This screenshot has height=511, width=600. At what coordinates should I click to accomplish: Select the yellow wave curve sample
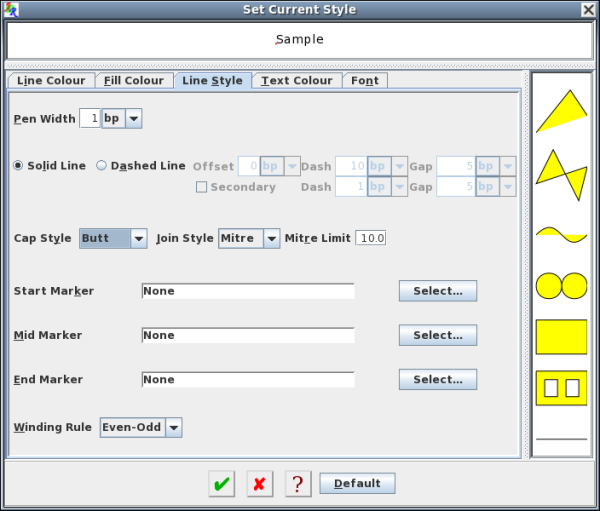point(561,235)
